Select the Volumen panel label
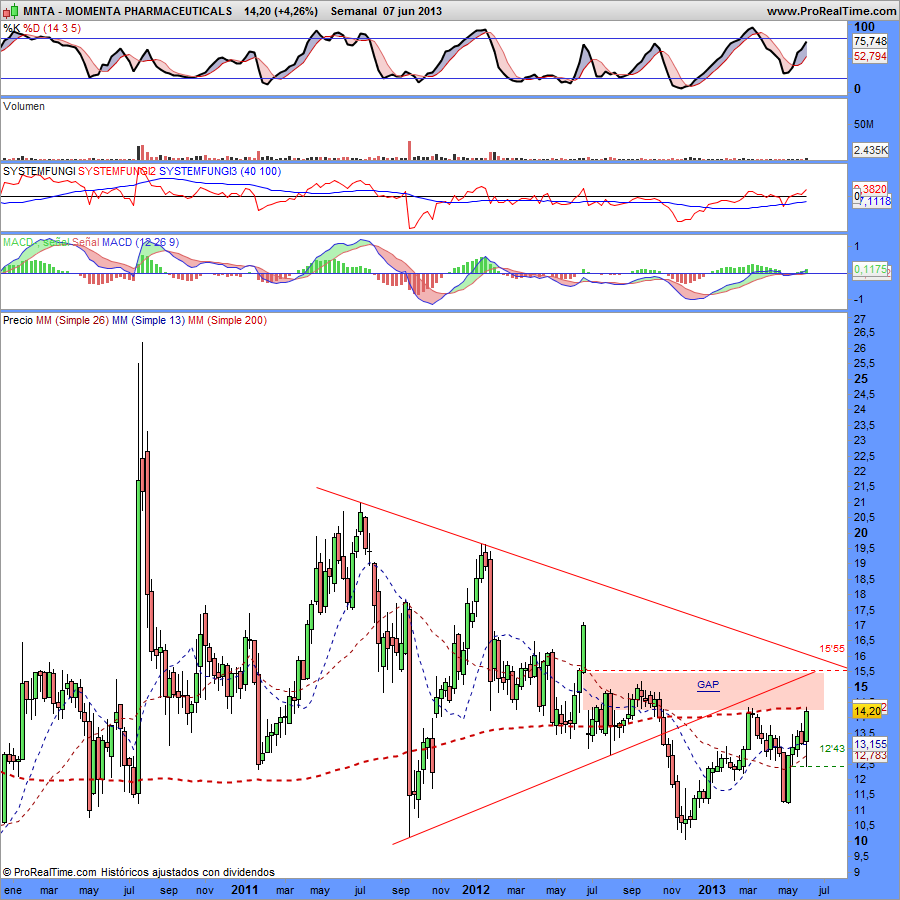This screenshot has width=900, height=900. click(x=24, y=106)
